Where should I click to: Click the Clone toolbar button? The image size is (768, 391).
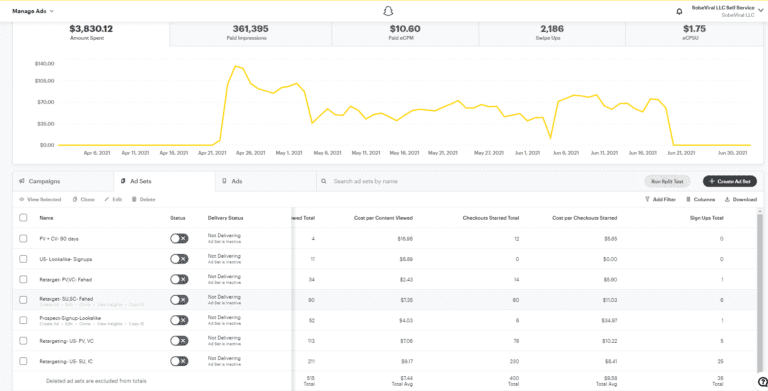(83, 199)
